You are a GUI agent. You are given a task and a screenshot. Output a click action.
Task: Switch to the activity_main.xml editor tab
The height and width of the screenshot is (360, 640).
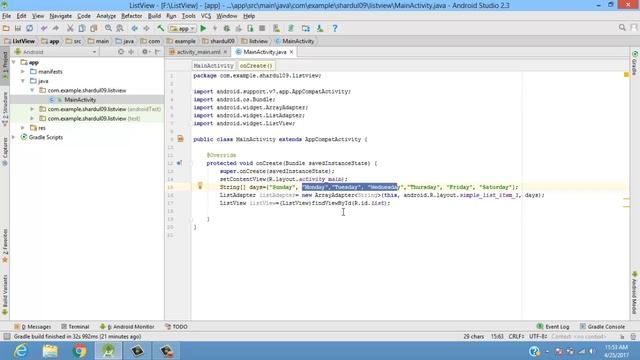pyautogui.click(x=198, y=52)
